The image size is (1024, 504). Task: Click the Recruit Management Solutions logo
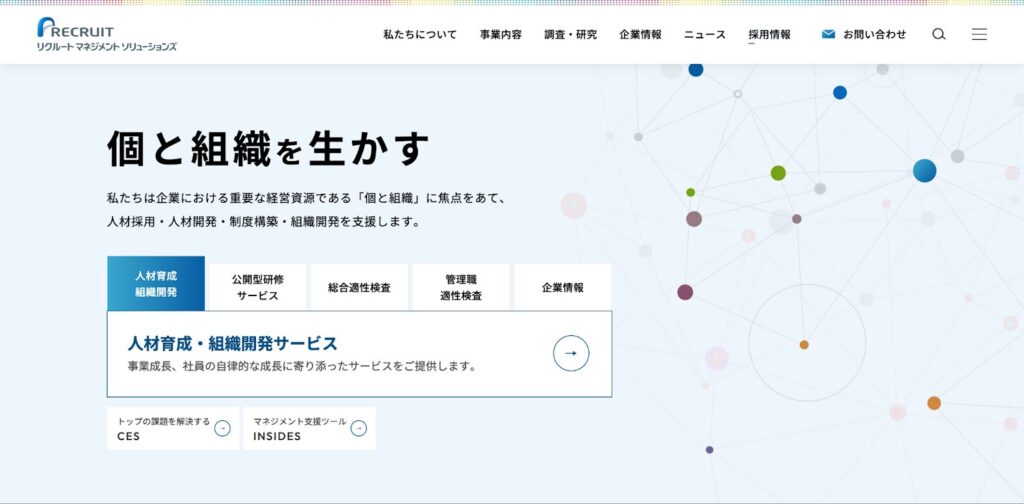pyautogui.click(x=106, y=34)
